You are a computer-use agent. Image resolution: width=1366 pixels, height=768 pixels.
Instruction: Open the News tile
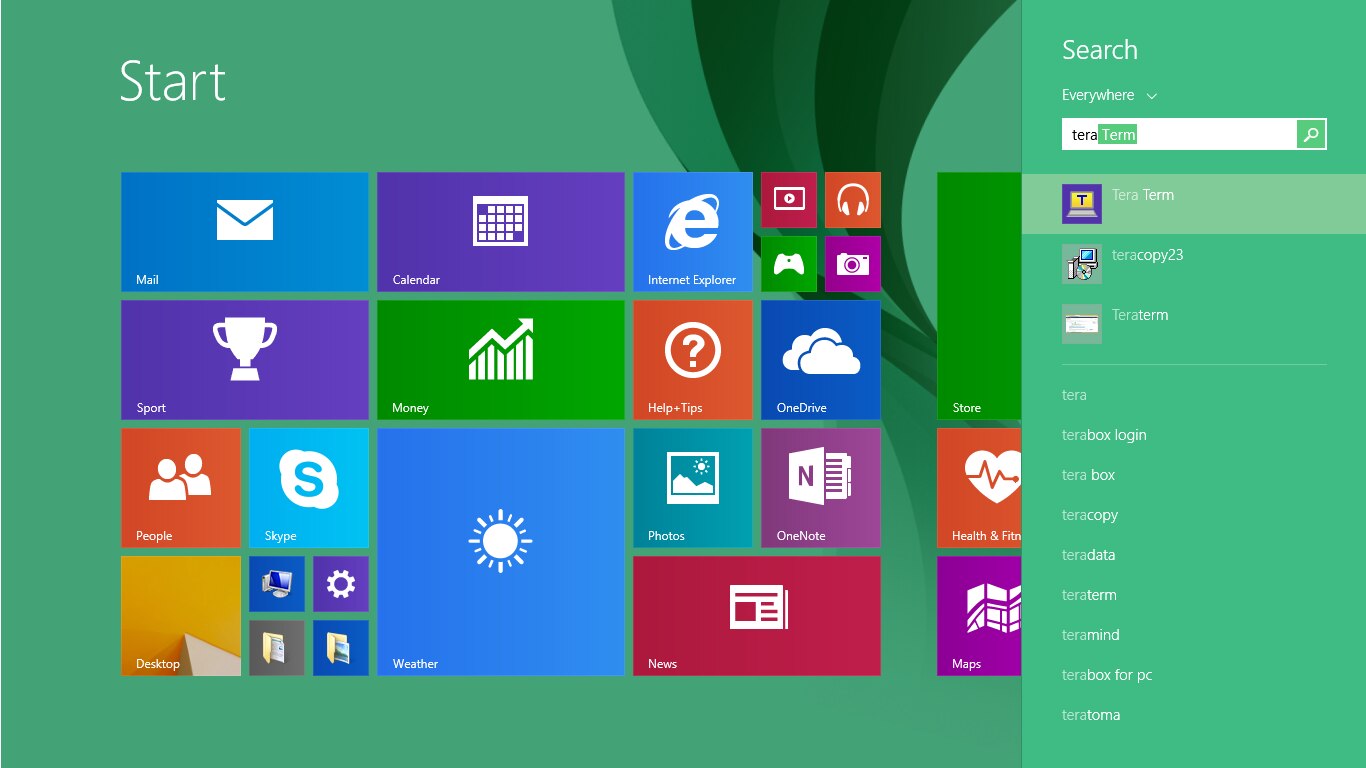(x=757, y=616)
